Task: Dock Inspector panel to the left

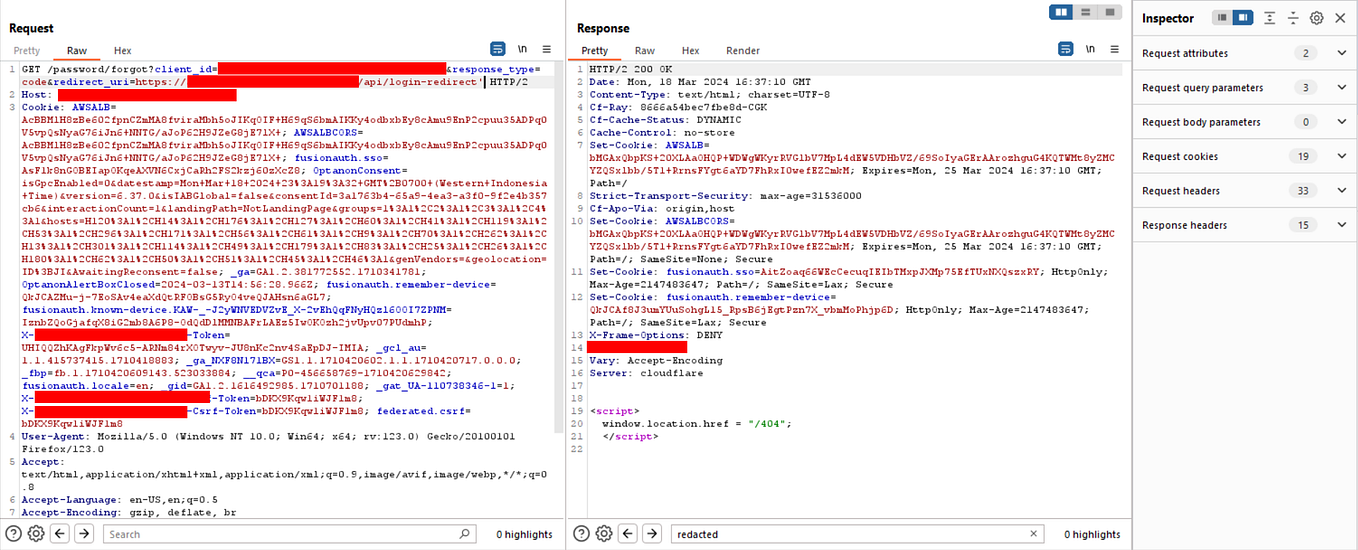Action: pyautogui.click(x=1222, y=18)
